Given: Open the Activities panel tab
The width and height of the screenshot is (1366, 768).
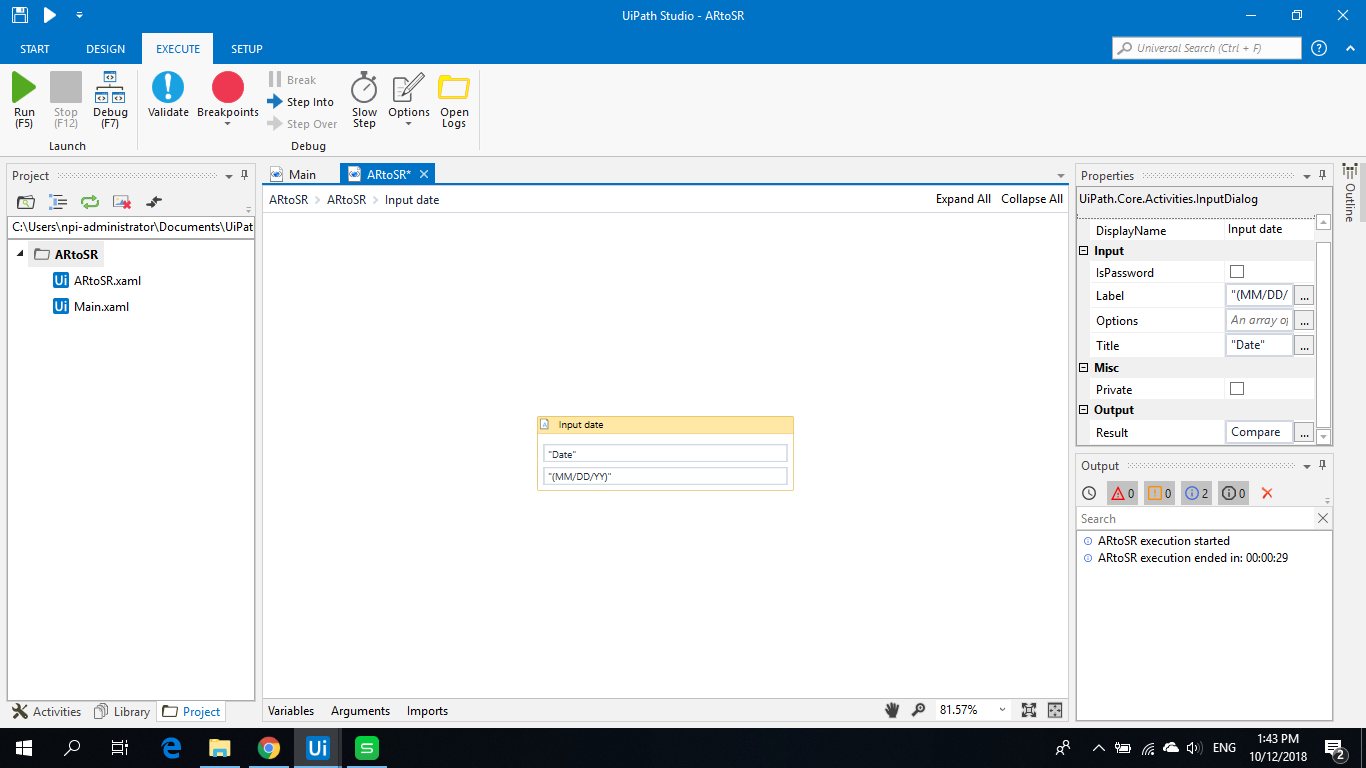Looking at the screenshot, I should [46, 712].
